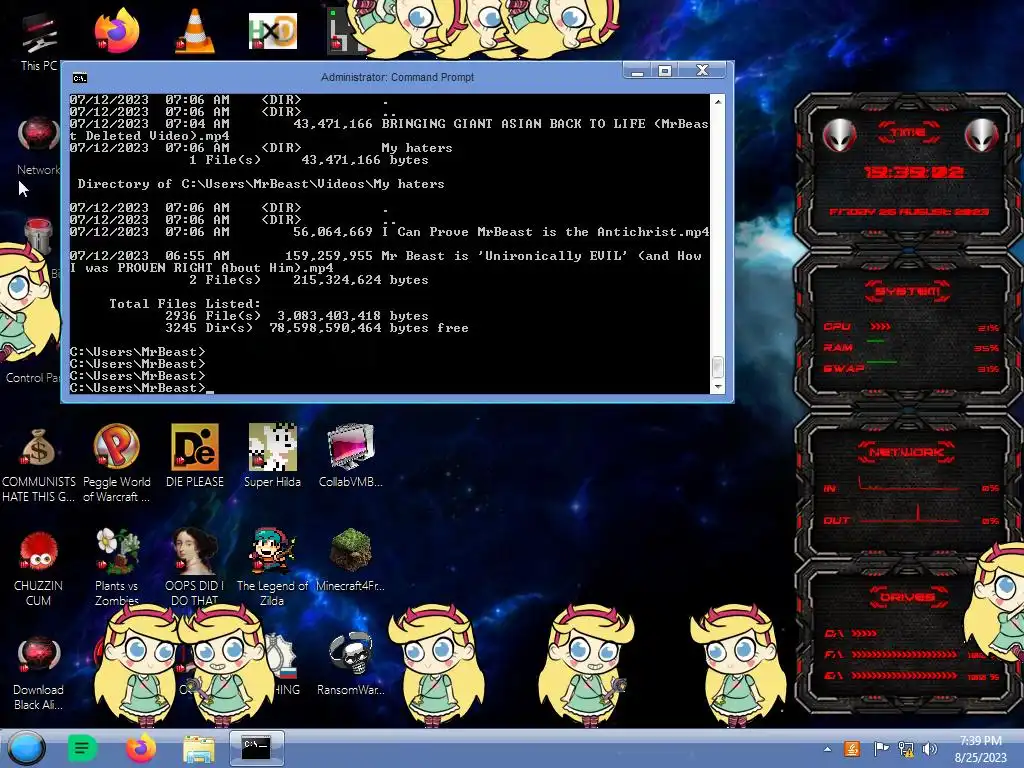
Task: Click the SYSTEM widget header
Action: [x=908, y=291]
